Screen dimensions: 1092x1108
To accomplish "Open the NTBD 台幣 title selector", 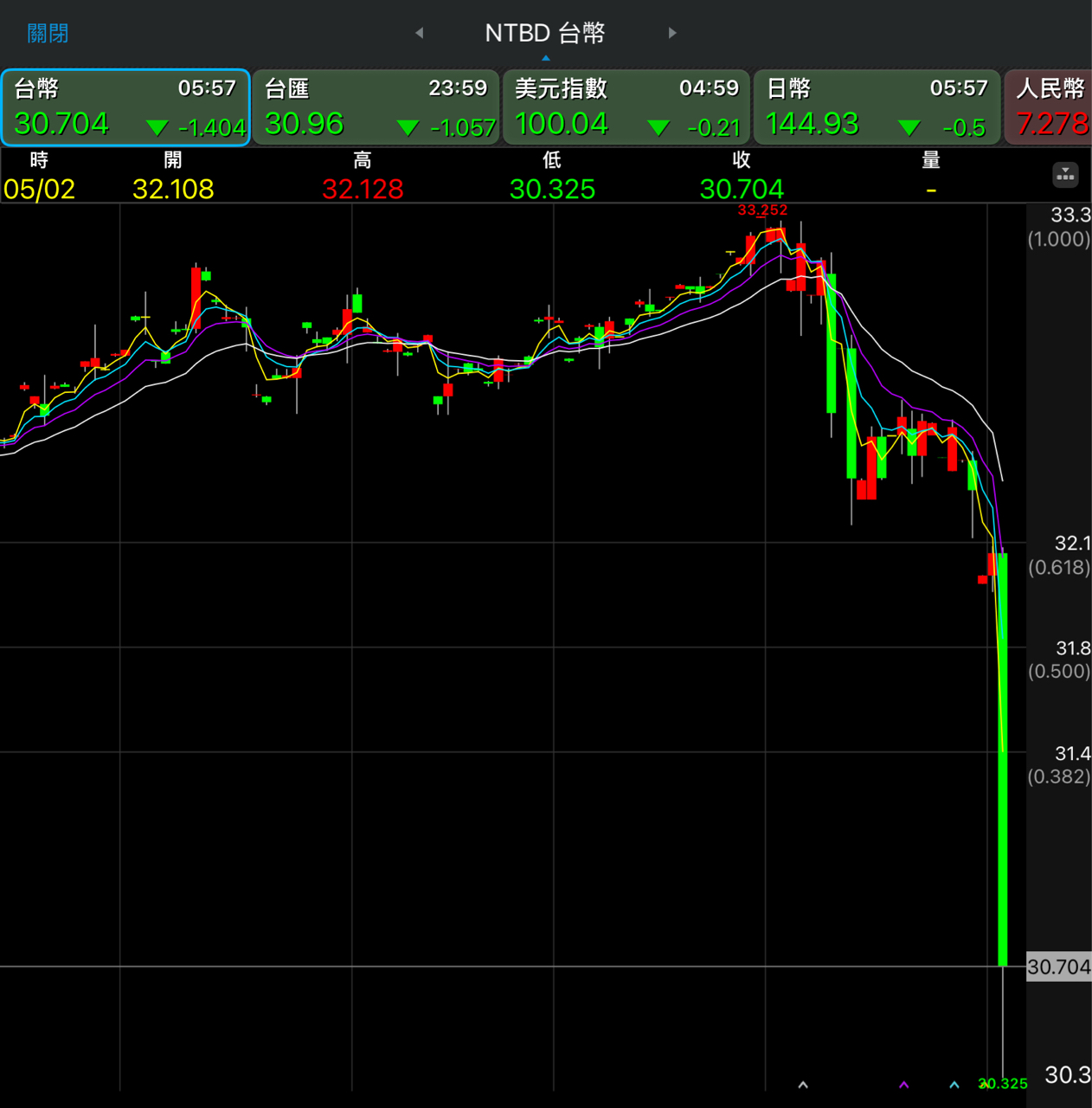I will click(545, 33).
